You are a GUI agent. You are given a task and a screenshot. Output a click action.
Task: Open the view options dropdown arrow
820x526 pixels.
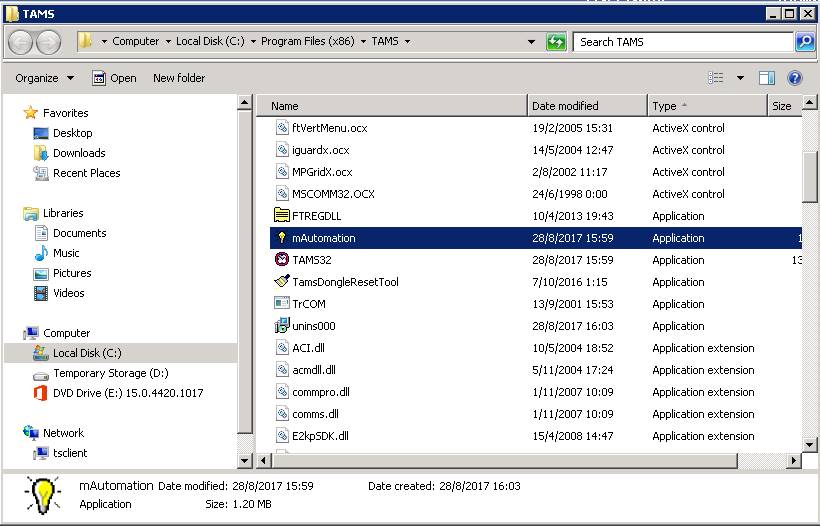coord(740,78)
